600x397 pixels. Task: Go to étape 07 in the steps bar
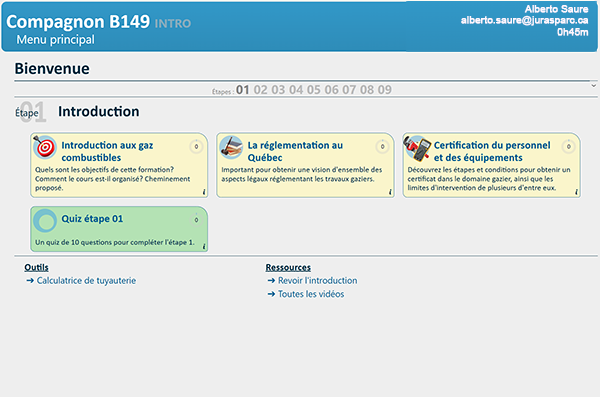coord(349,90)
